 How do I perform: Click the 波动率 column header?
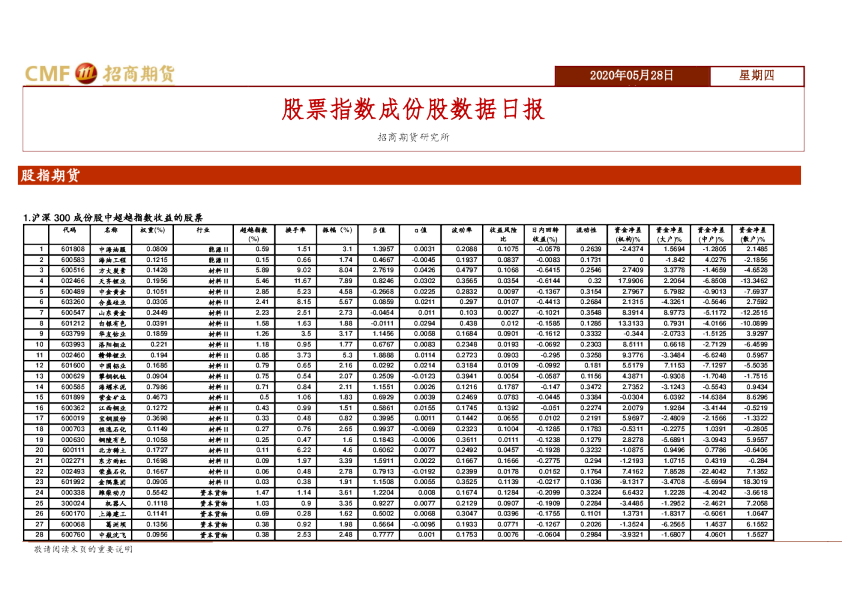click(x=466, y=228)
